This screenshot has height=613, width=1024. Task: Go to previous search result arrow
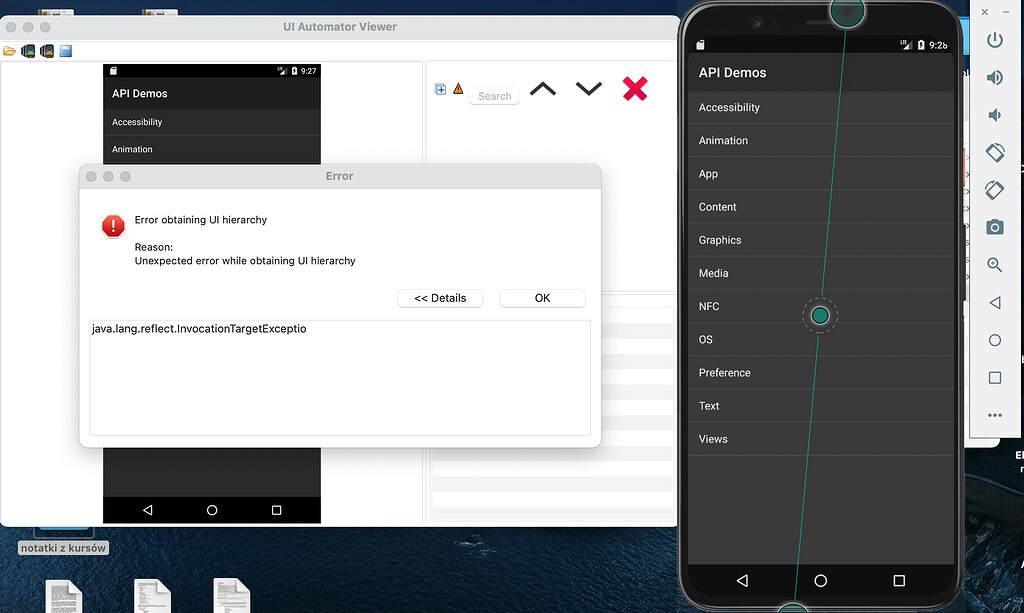pyautogui.click(x=542, y=89)
